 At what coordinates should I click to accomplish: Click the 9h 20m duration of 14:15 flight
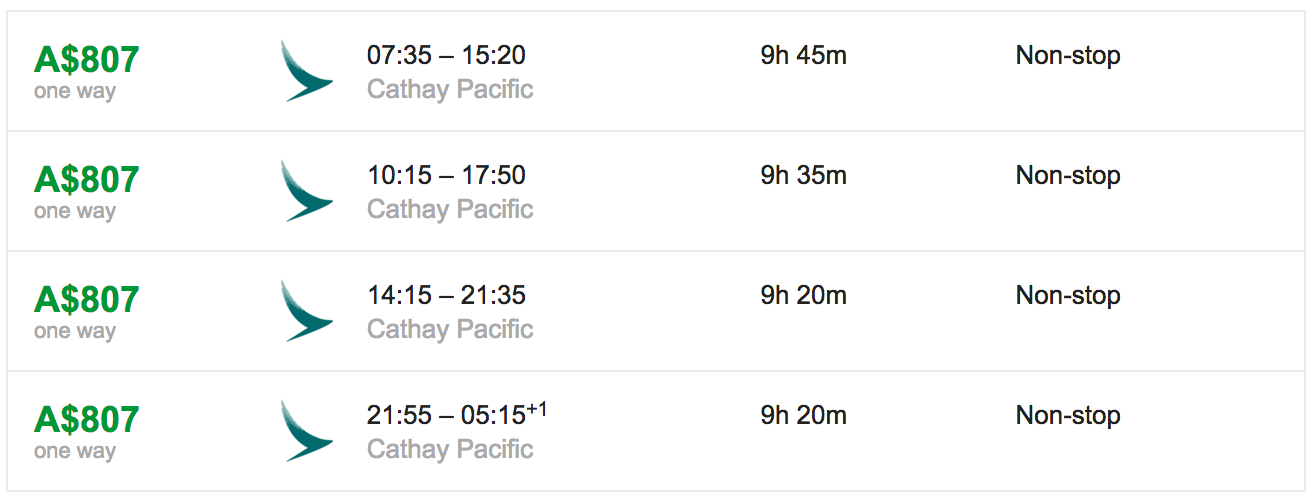pos(803,295)
